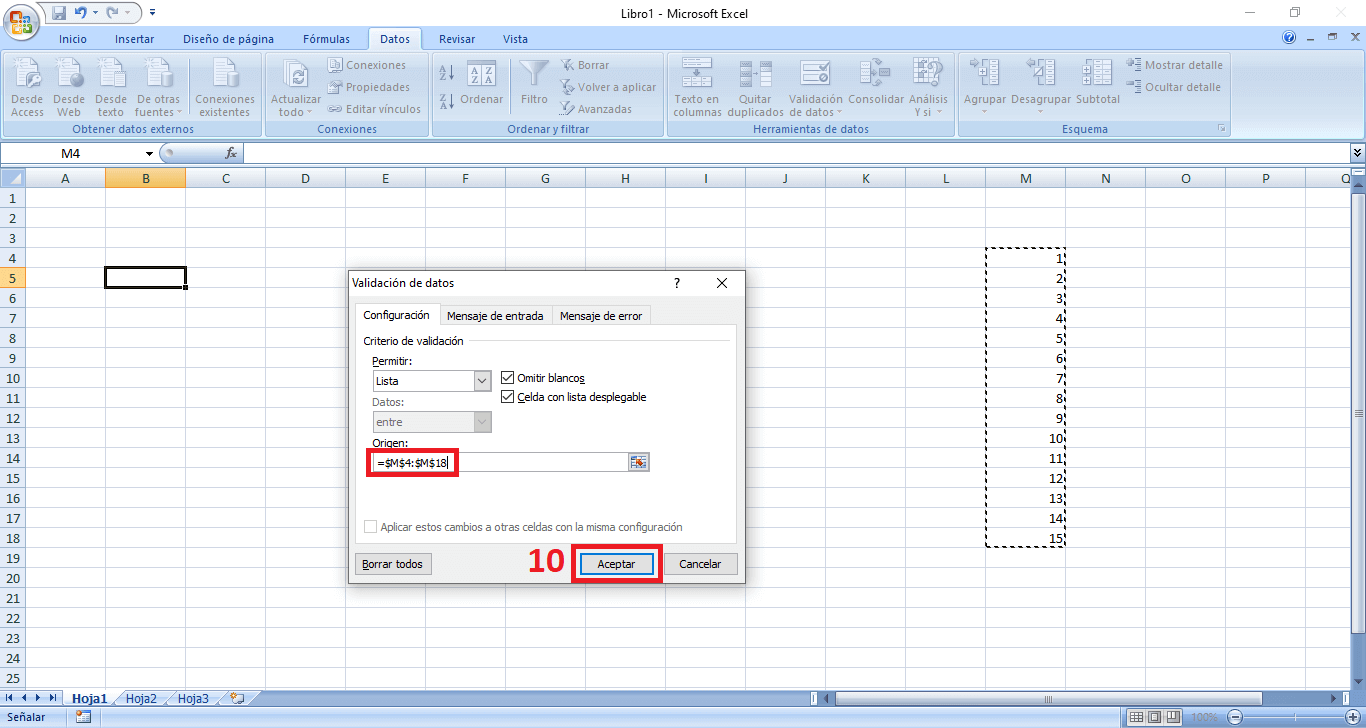Import data Desde Access
This screenshot has height=728, width=1366.
tap(27, 88)
